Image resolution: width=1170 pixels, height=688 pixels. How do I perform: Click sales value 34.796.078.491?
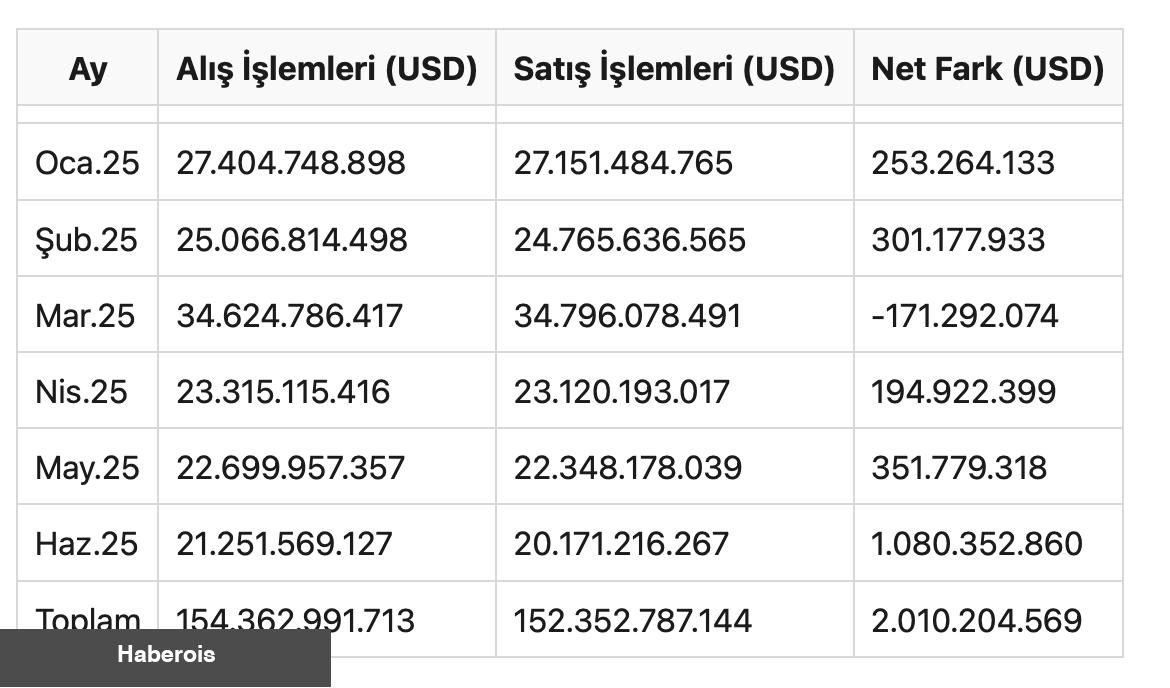click(627, 316)
